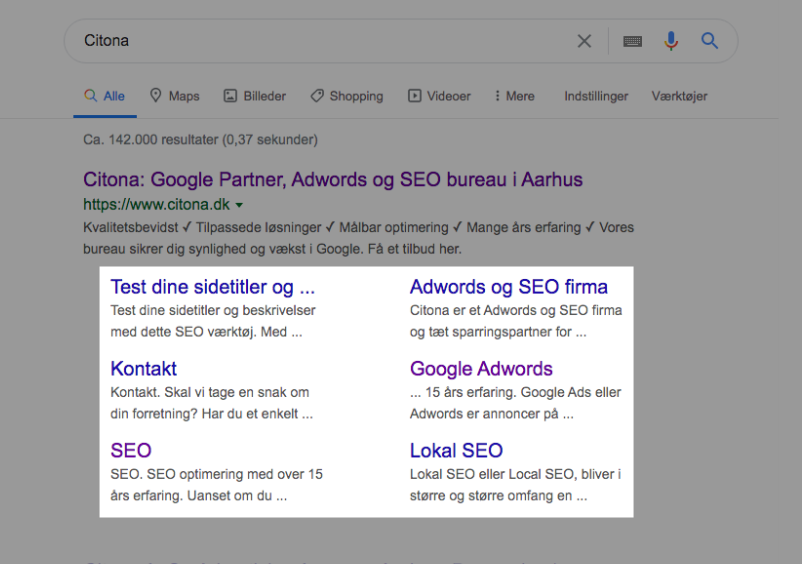Screen dimensions: 802x564
Task: Open the Lokal SEO sitelink
Action: click(456, 450)
